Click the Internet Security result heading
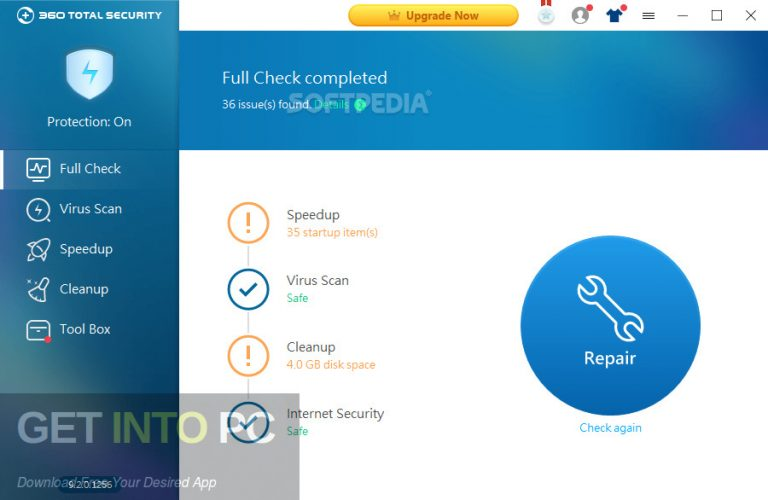The image size is (768, 500). coord(335,414)
